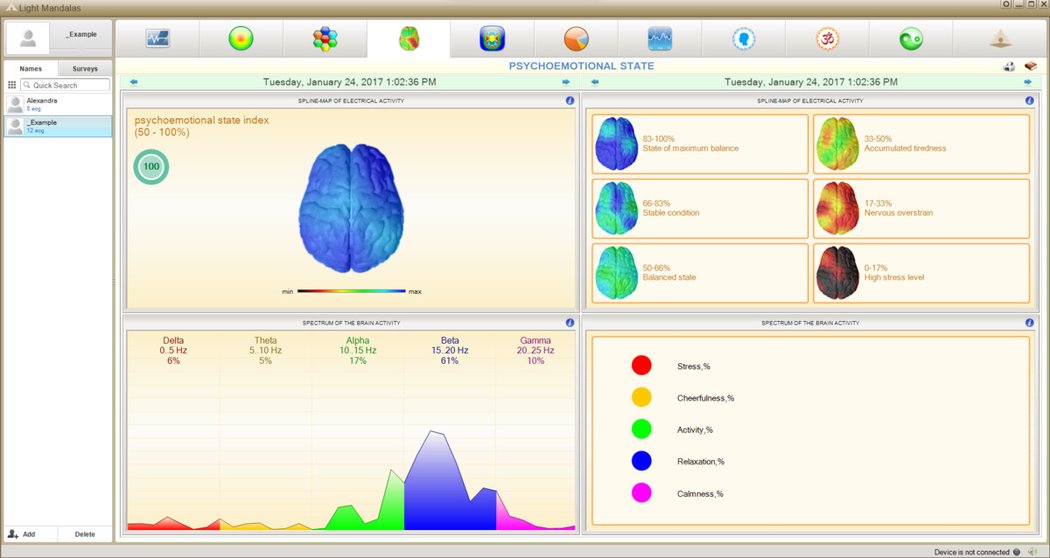Click the Om symbol tab icon
The image size is (1050, 558).
pos(827,39)
